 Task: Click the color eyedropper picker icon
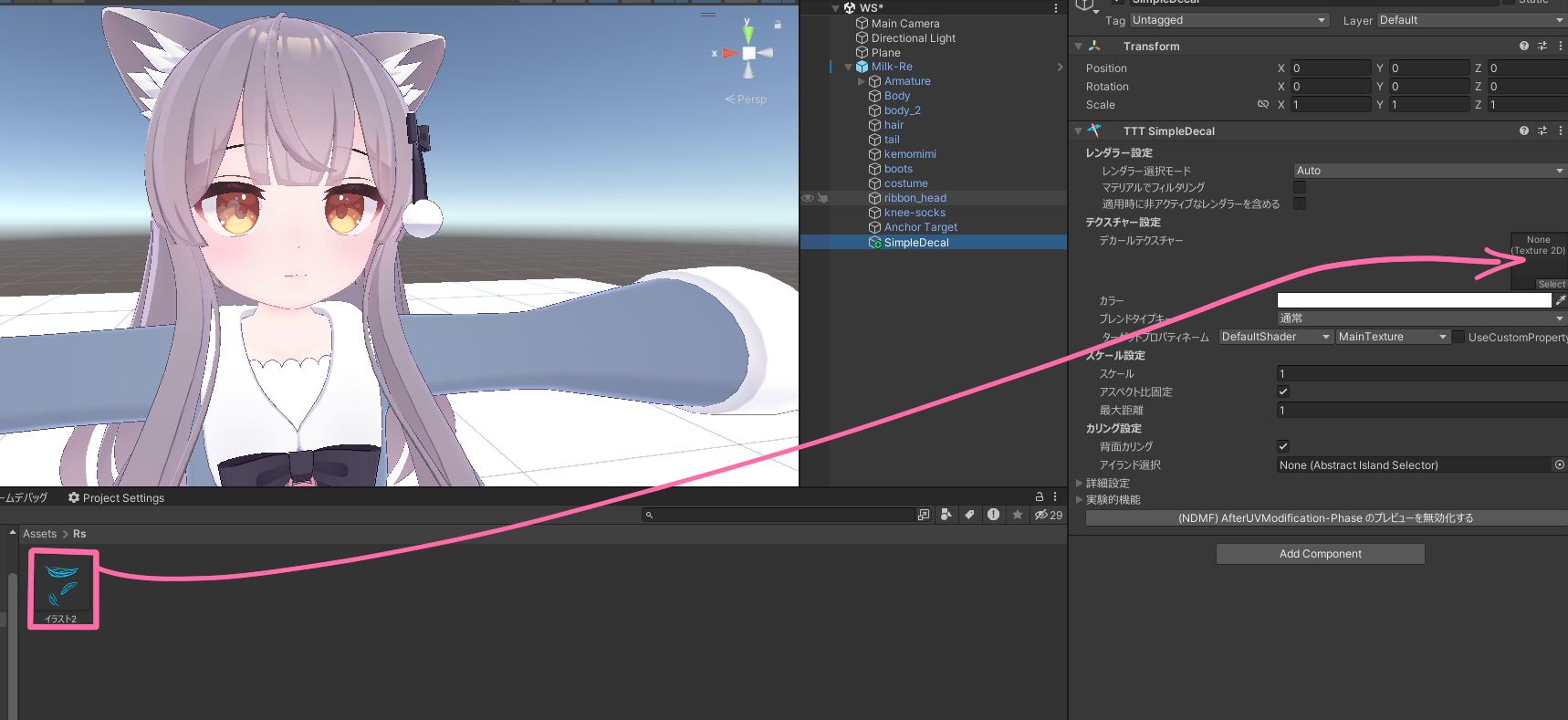click(1560, 300)
